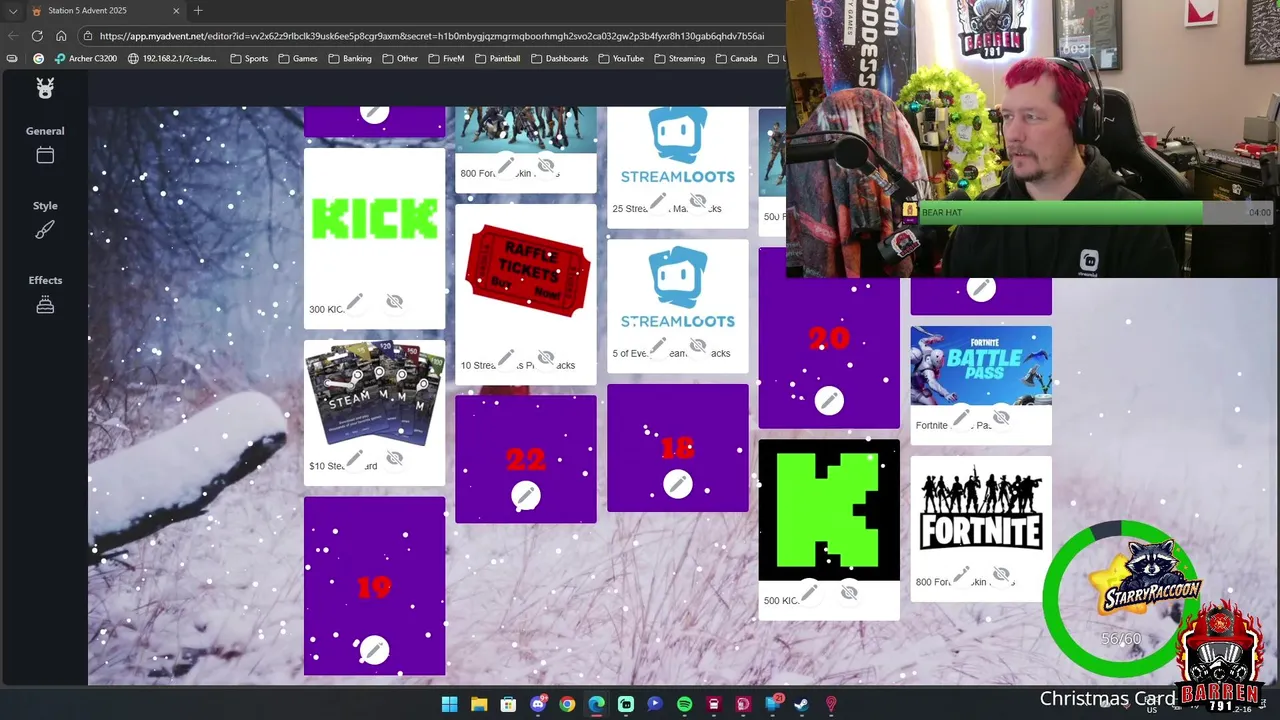Switch to the Effects sidebar section
1280x720 pixels.
[45, 281]
